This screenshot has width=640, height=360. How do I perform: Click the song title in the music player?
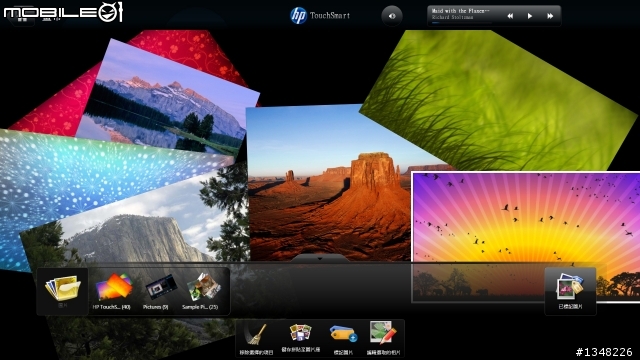click(460, 11)
